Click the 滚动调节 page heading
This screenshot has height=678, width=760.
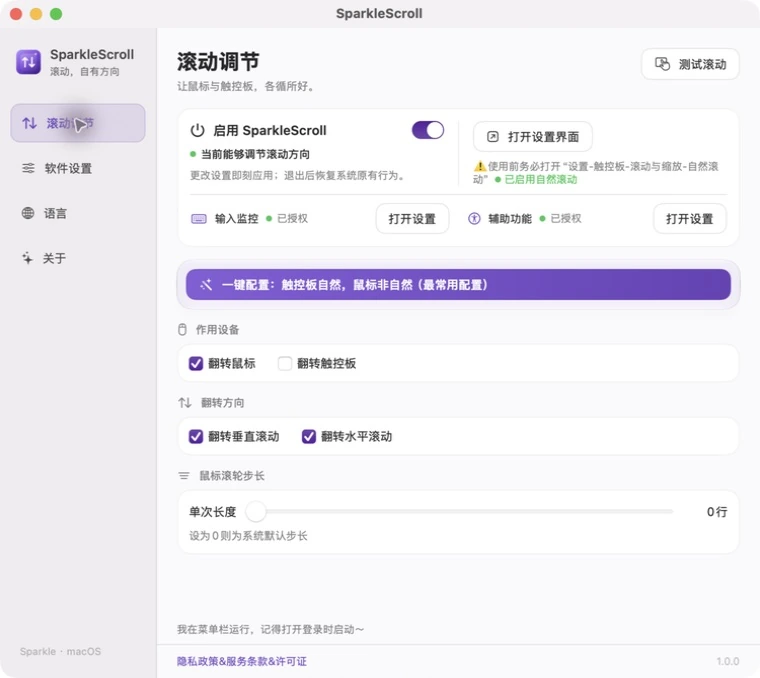(x=218, y=62)
